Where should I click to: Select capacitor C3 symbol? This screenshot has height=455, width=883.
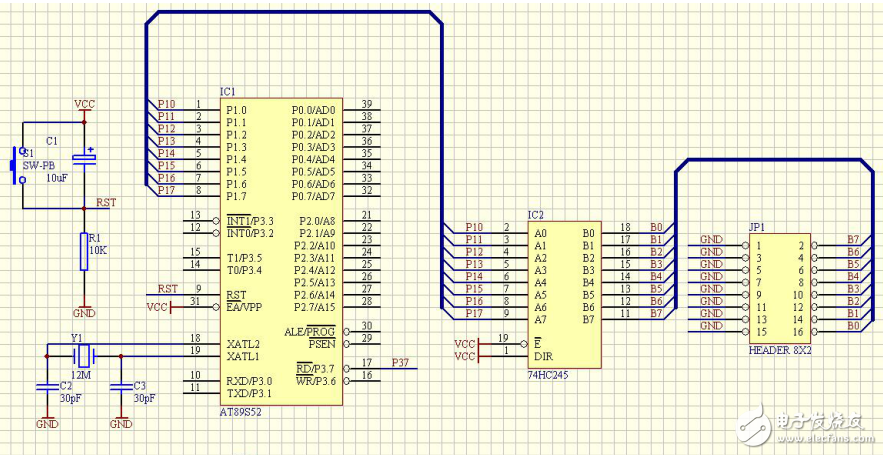120,386
